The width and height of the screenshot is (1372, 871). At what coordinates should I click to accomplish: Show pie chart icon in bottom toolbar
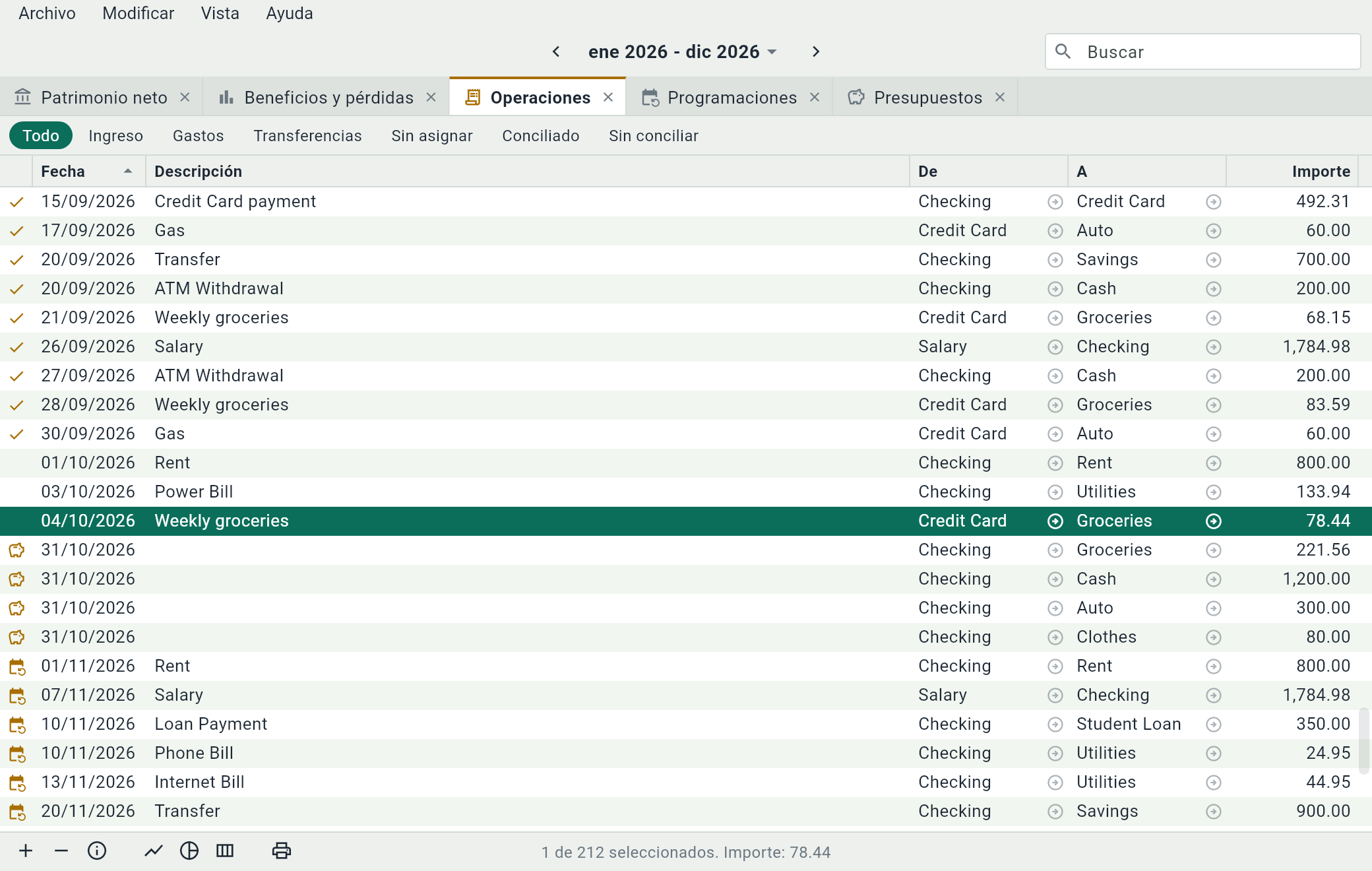click(189, 851)
